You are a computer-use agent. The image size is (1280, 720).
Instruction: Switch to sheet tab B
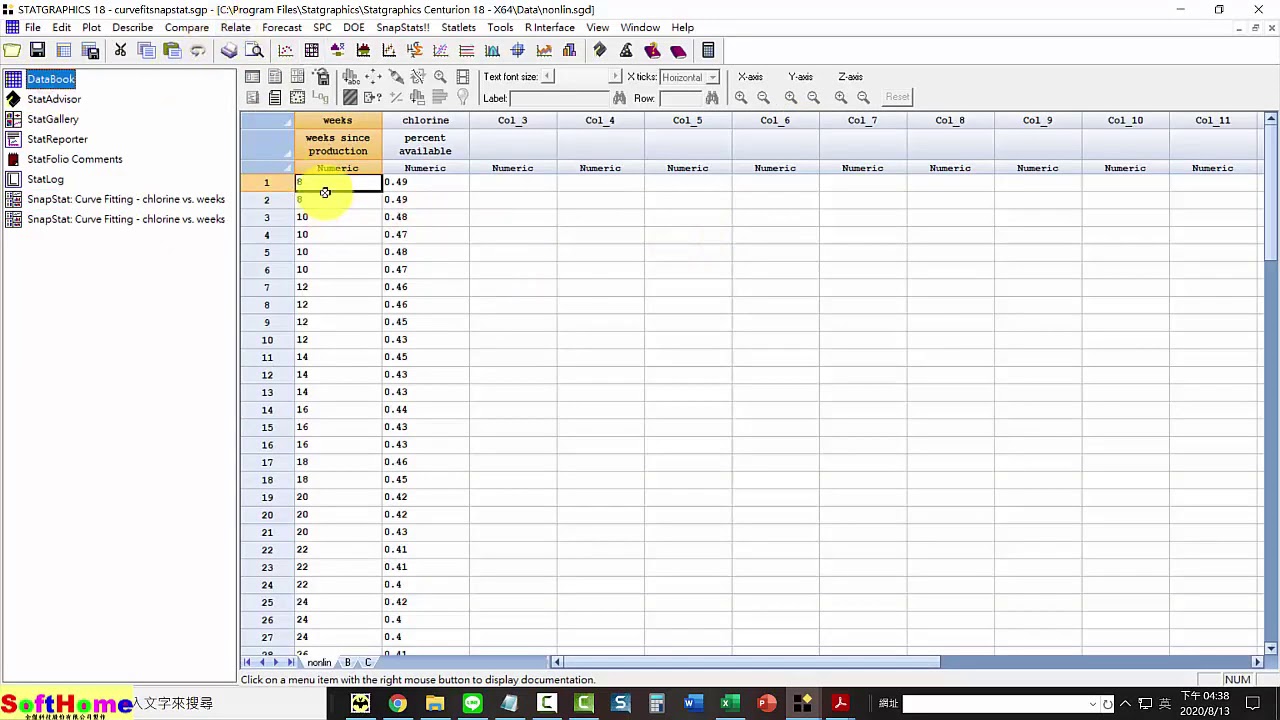click(348, 662)
